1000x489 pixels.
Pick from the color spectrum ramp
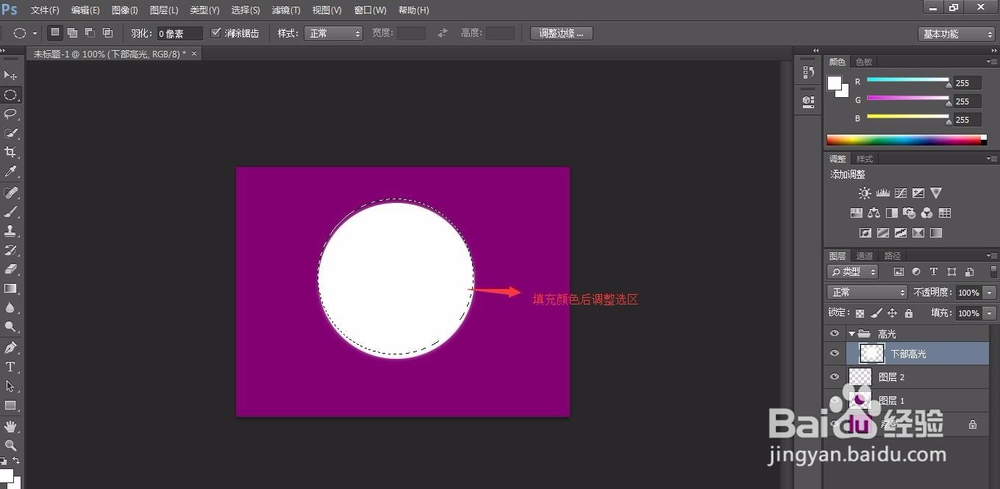click(906, 140)
